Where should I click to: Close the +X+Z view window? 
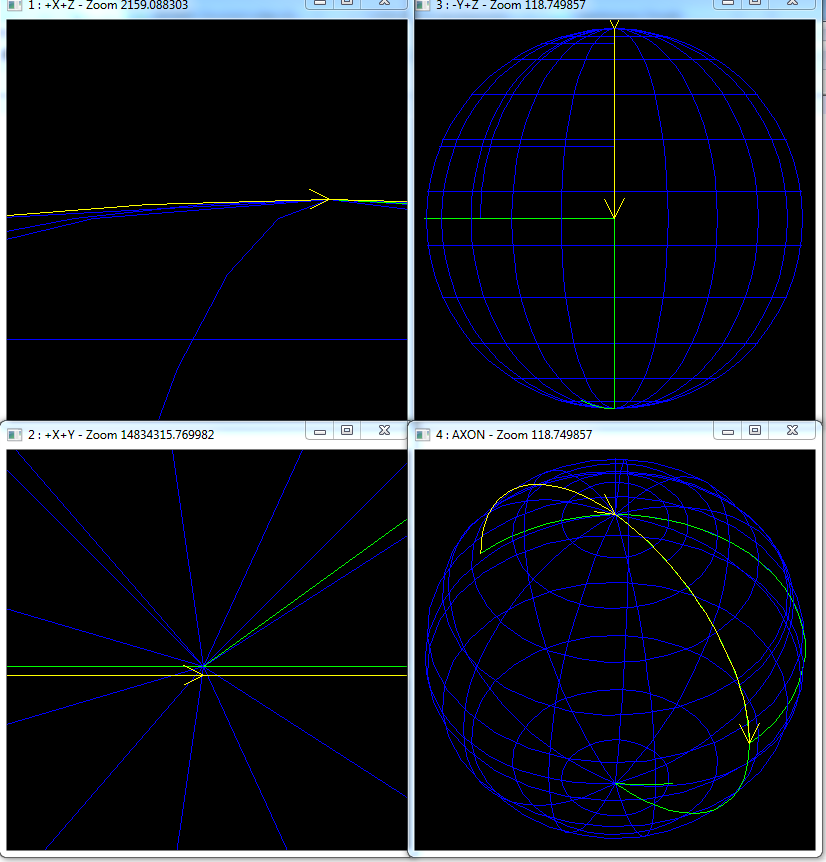383,3
